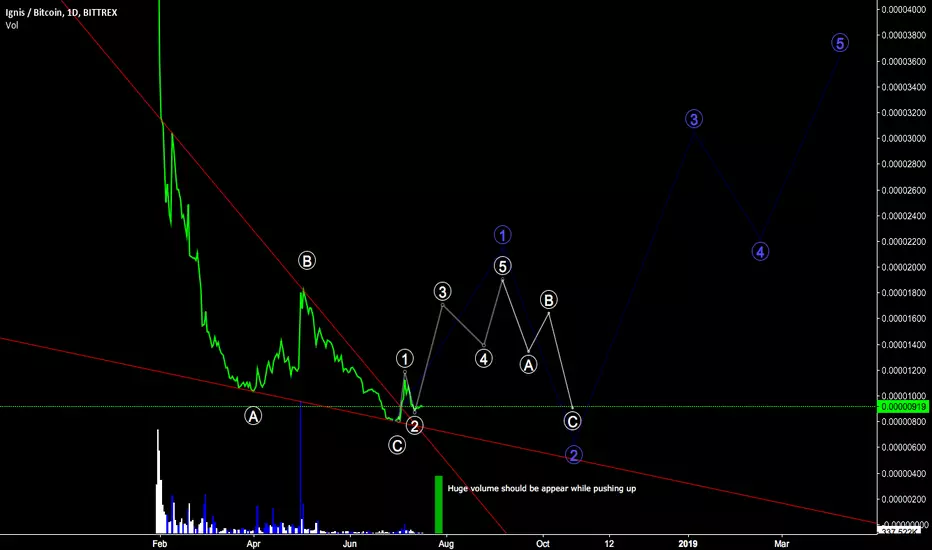Click the 'Huge volume should be appear' note
Viewport: 932px width, 550px height.
pyautogui.click(x=541, y=488)
